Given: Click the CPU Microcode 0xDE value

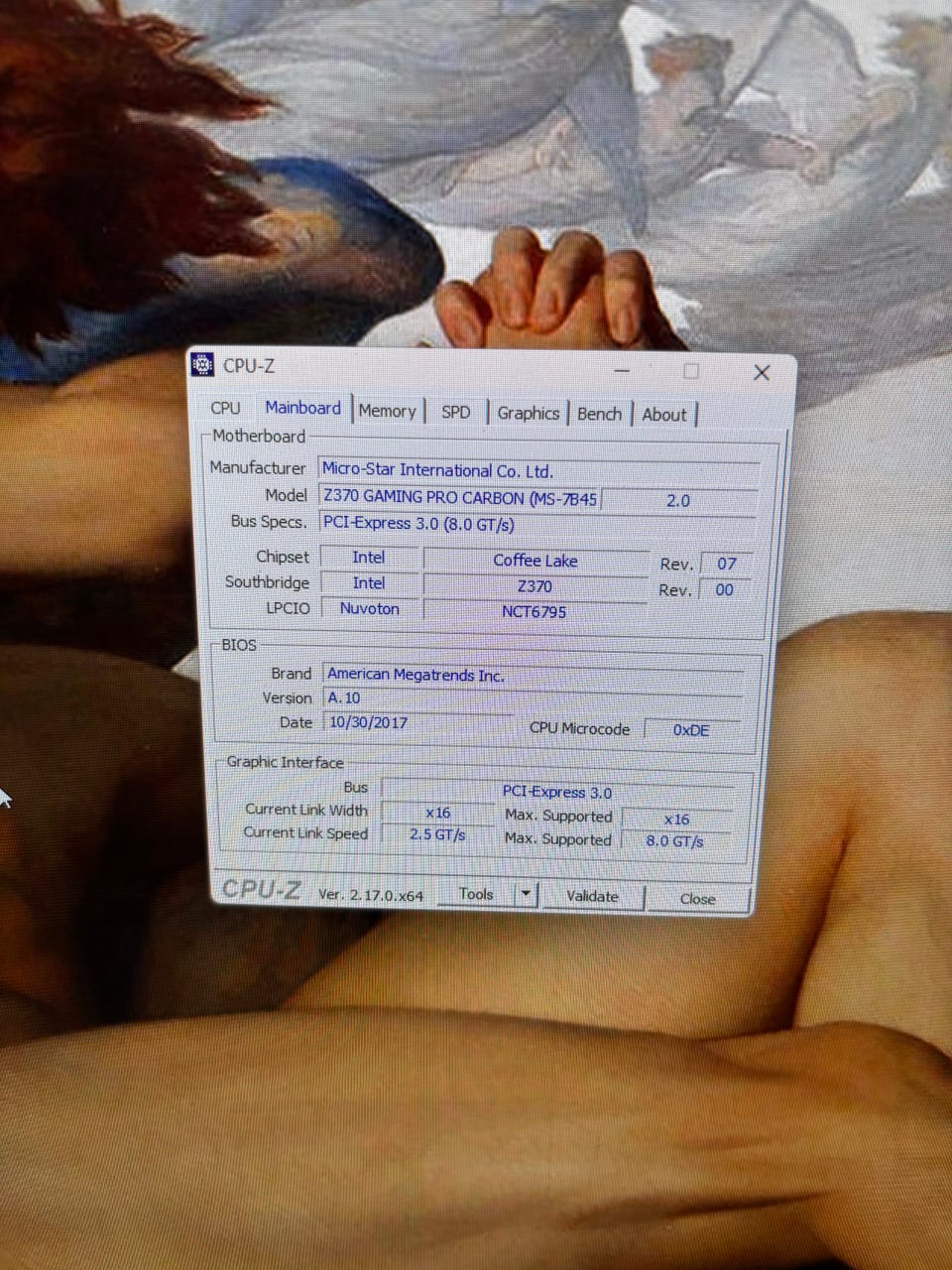Looking at the screenshot, I should tap(691, 729).
